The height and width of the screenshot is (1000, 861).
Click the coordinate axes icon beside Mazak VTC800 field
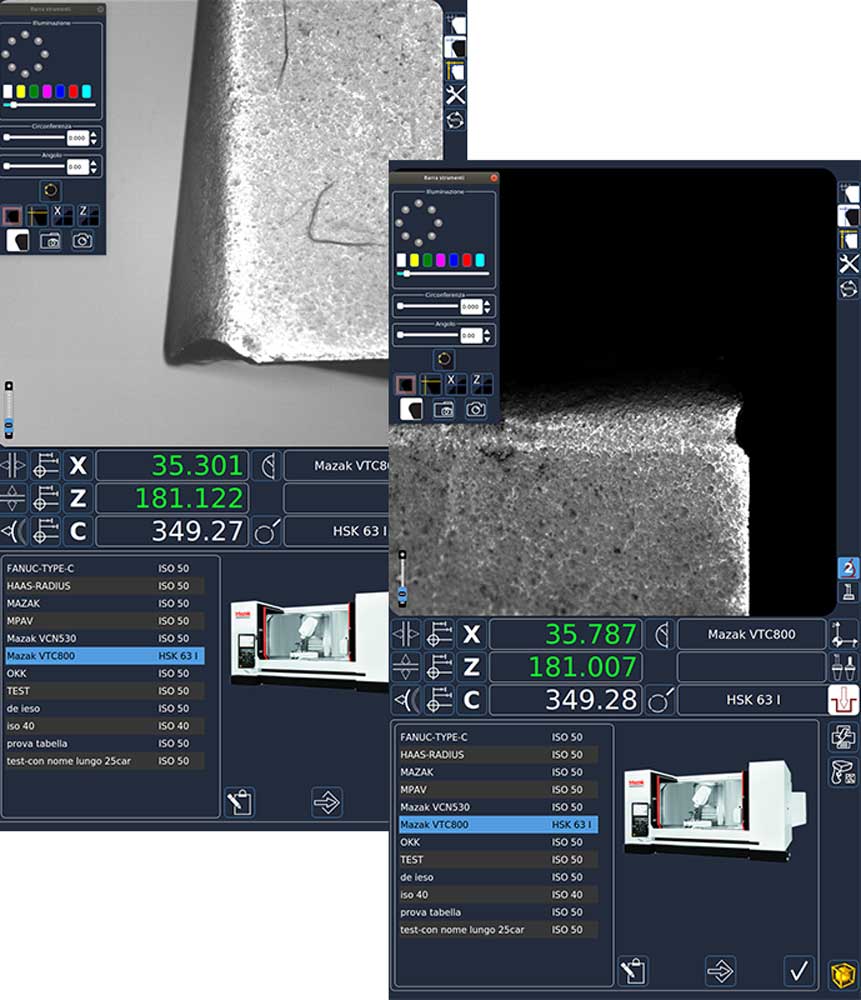point(843,634)
